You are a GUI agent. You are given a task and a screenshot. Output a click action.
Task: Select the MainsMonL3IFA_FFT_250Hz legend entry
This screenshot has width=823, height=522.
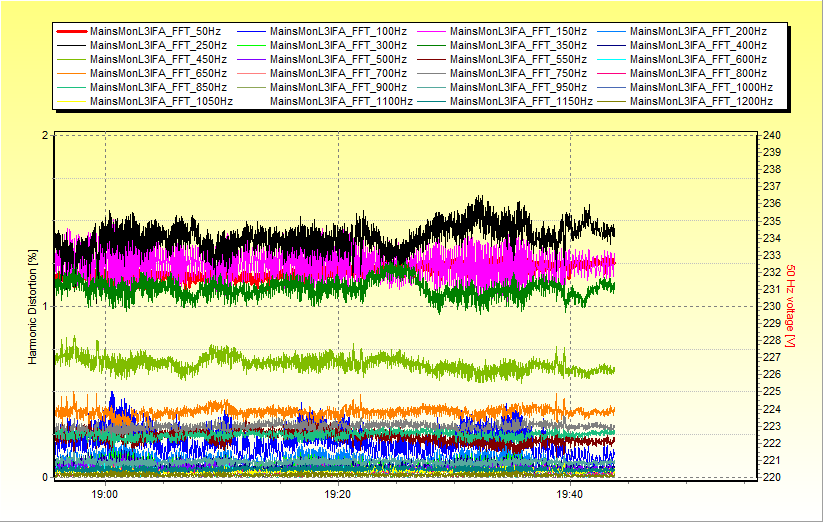click(158, 45)
